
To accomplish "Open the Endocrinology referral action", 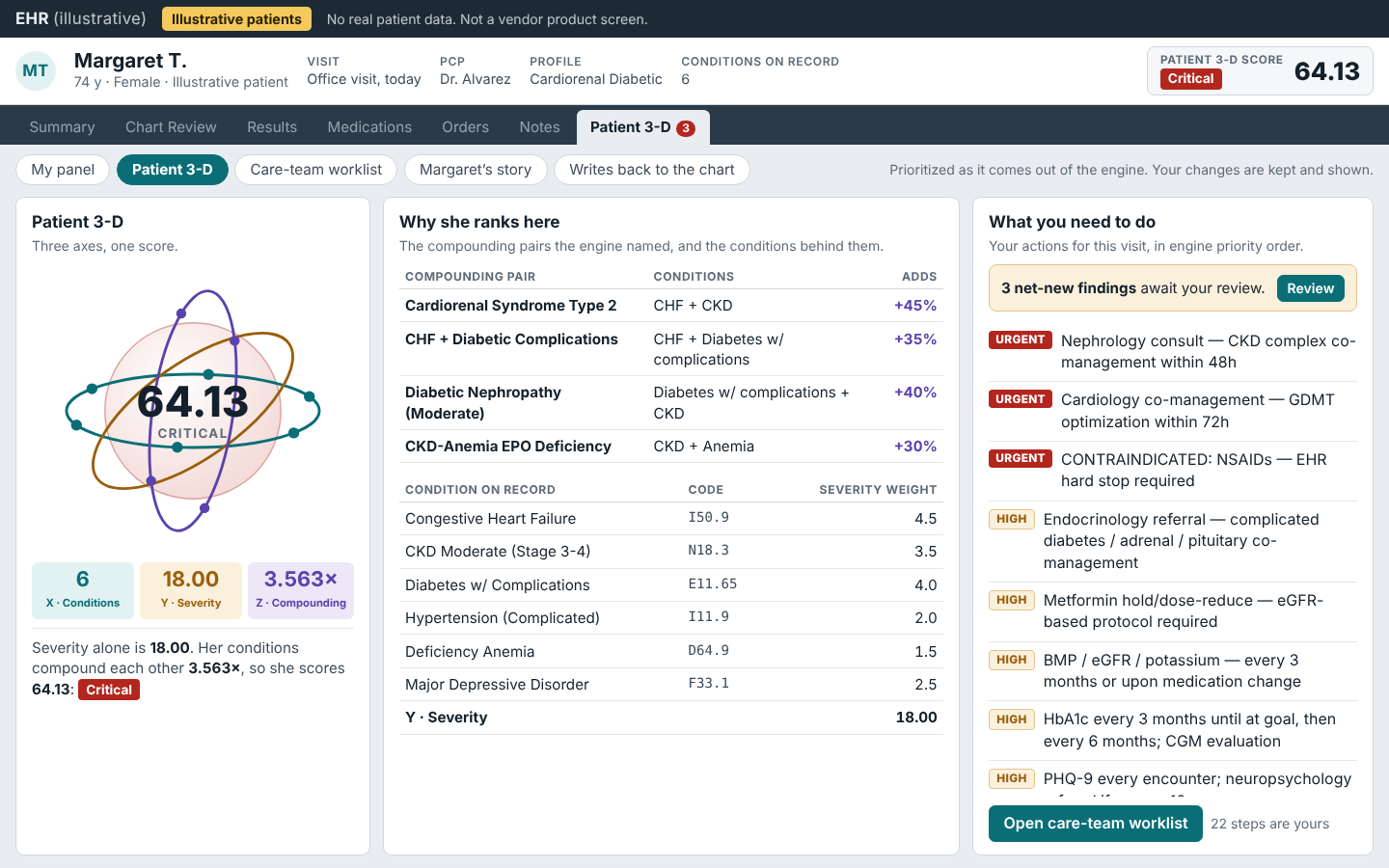I will click(1173, 541).
